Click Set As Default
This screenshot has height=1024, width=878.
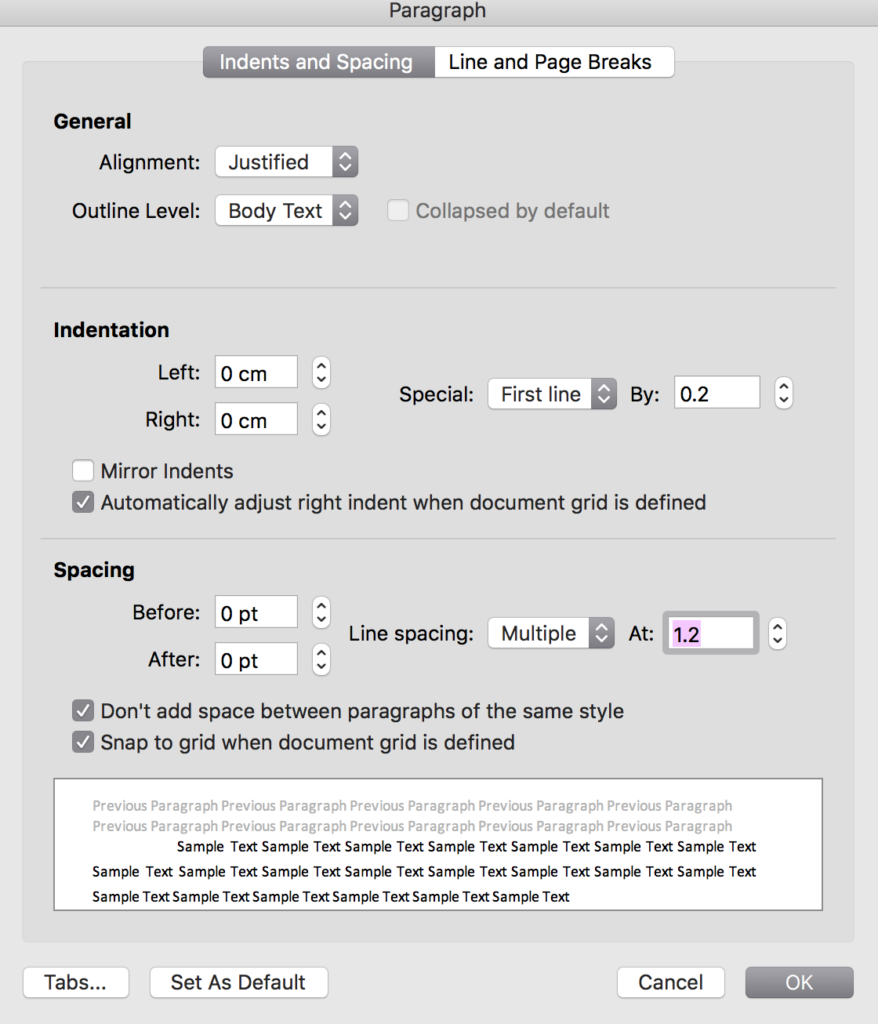(x=238, y=982)
